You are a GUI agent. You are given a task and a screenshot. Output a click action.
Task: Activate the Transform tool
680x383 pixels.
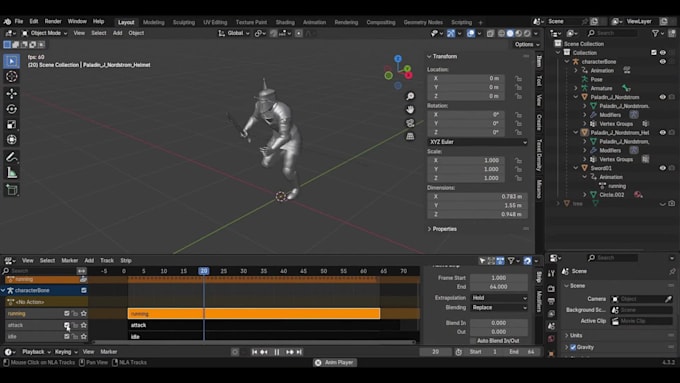tap(12, 140)
